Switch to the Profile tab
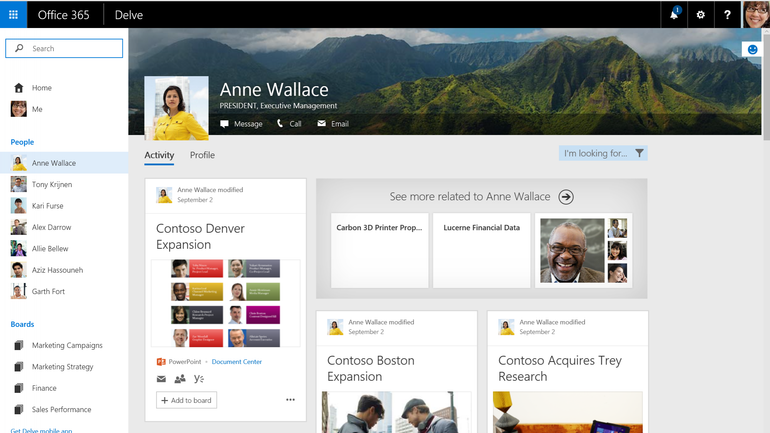 coord(202,155)
